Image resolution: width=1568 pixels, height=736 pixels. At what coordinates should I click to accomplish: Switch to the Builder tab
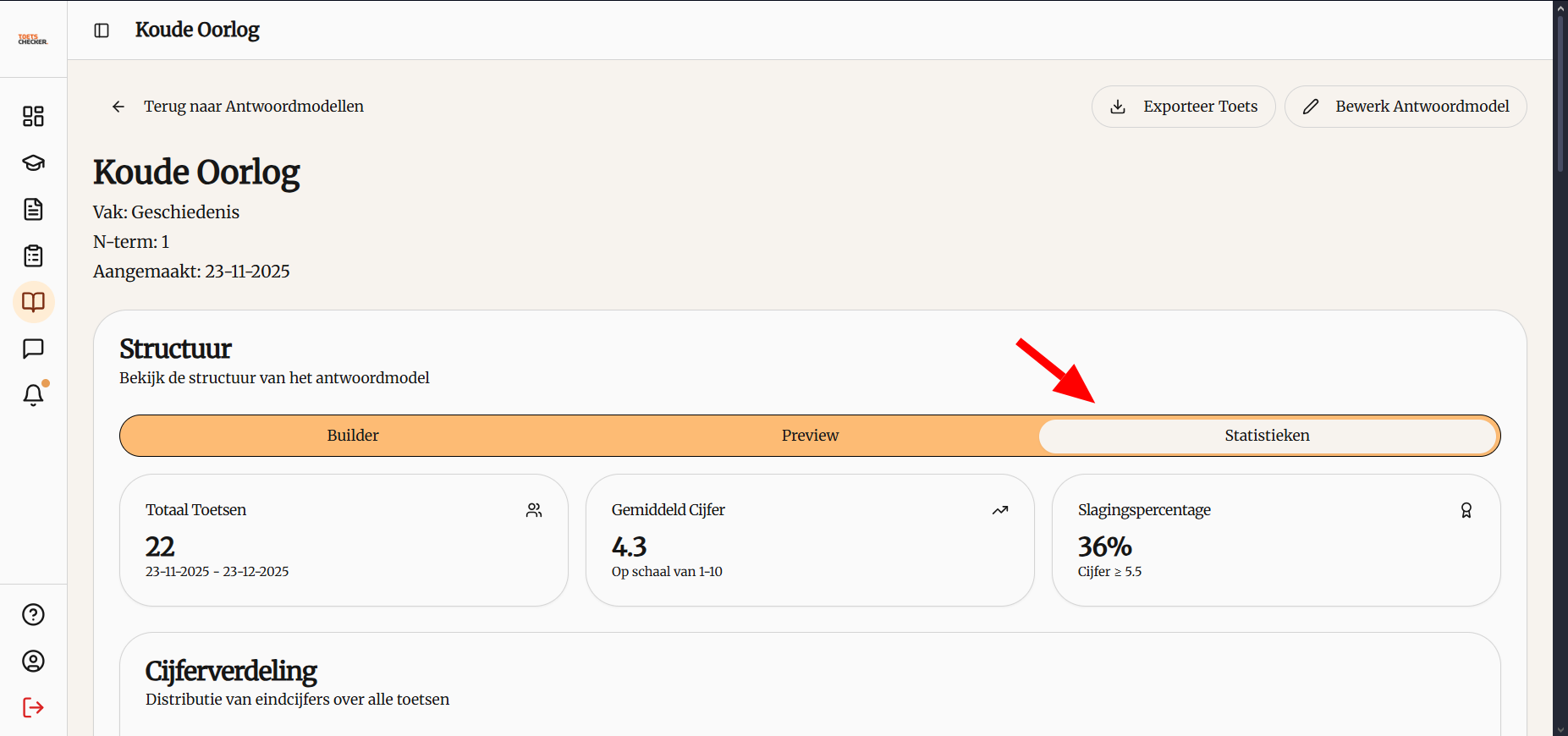coord(353,436)
